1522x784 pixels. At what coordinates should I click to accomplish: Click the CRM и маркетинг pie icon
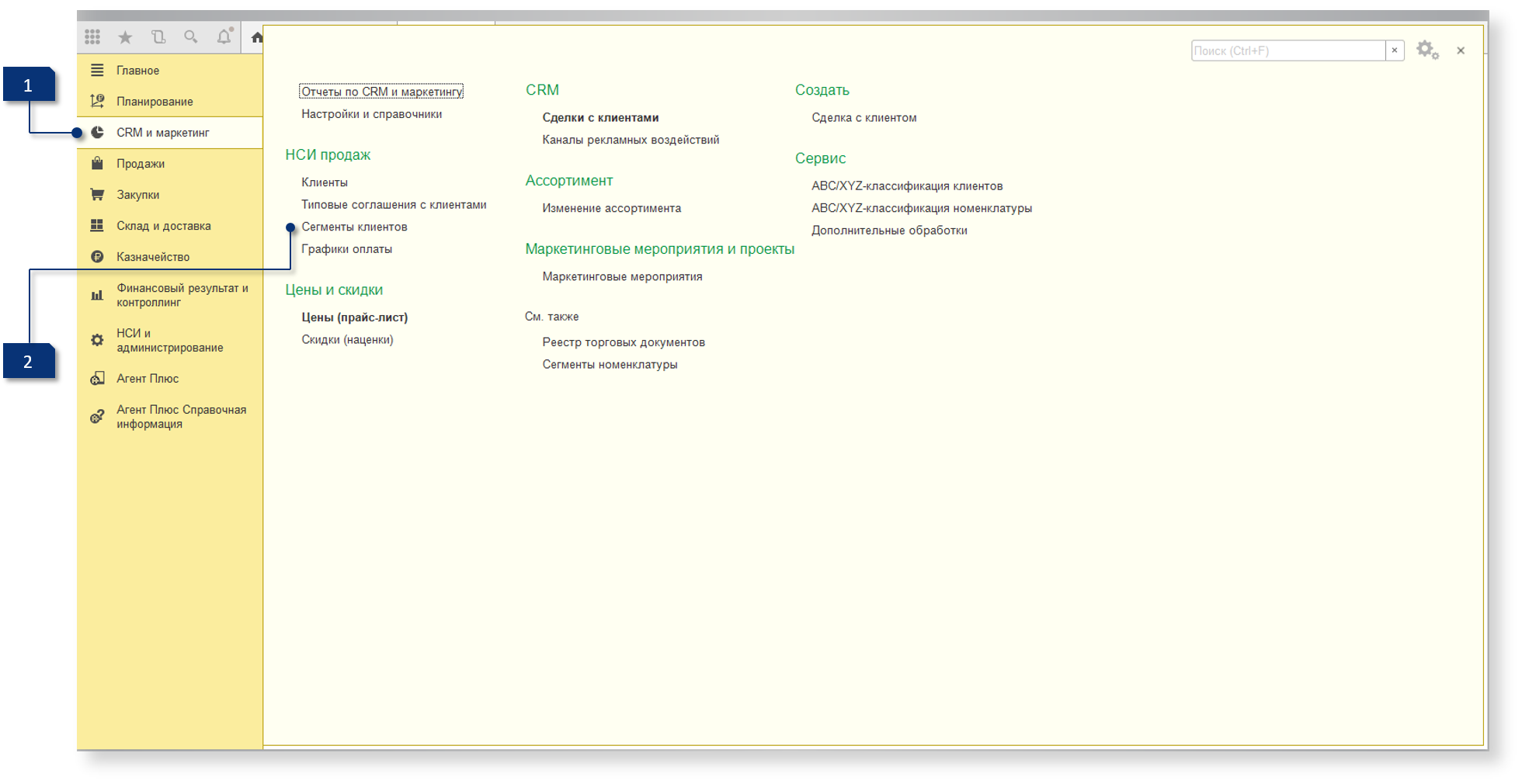pos(97,133)
